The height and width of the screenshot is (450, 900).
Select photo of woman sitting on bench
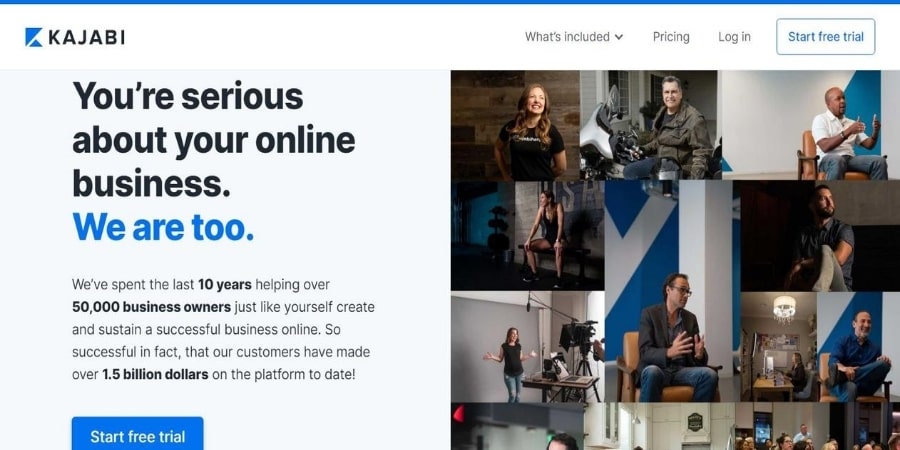tap(527, 236)
